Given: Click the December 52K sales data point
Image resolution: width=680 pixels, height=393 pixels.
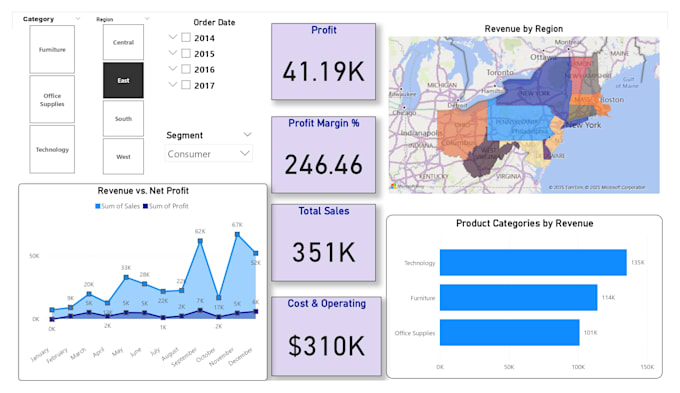Looking at the screenshot, I should point(256,253).
